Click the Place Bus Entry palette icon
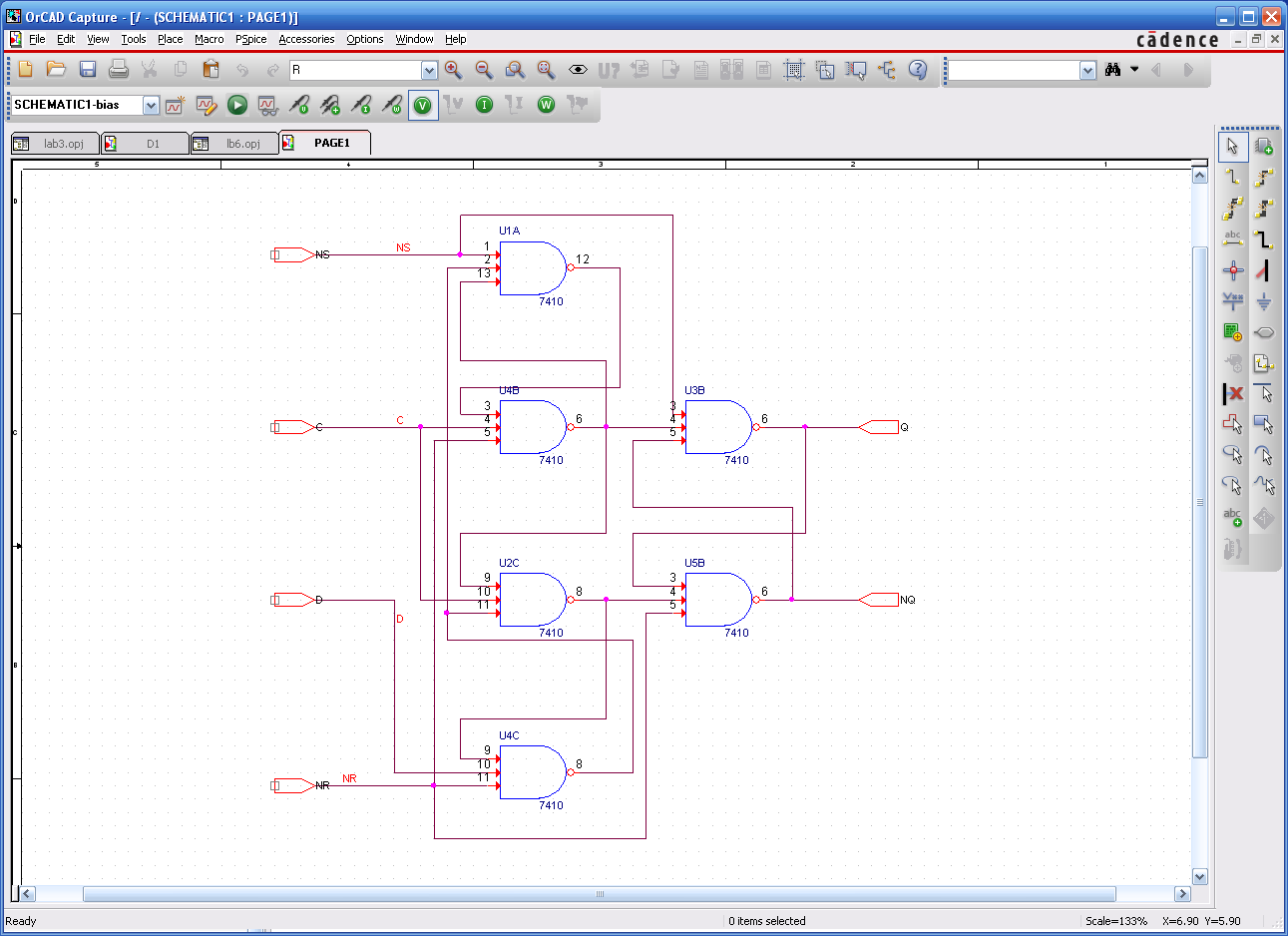Viewport: 1288px width, 936px height. (1264, 270)
